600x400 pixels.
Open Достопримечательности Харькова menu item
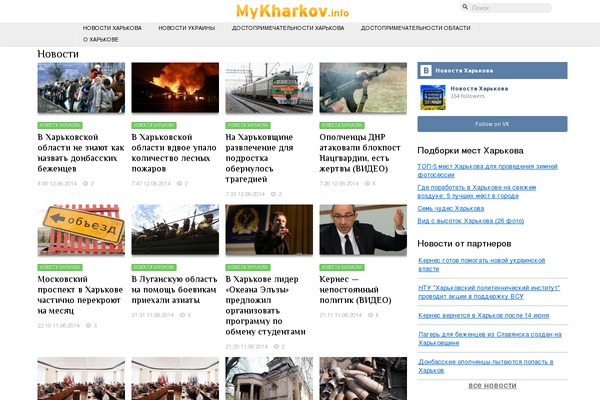tap(288, 28)
